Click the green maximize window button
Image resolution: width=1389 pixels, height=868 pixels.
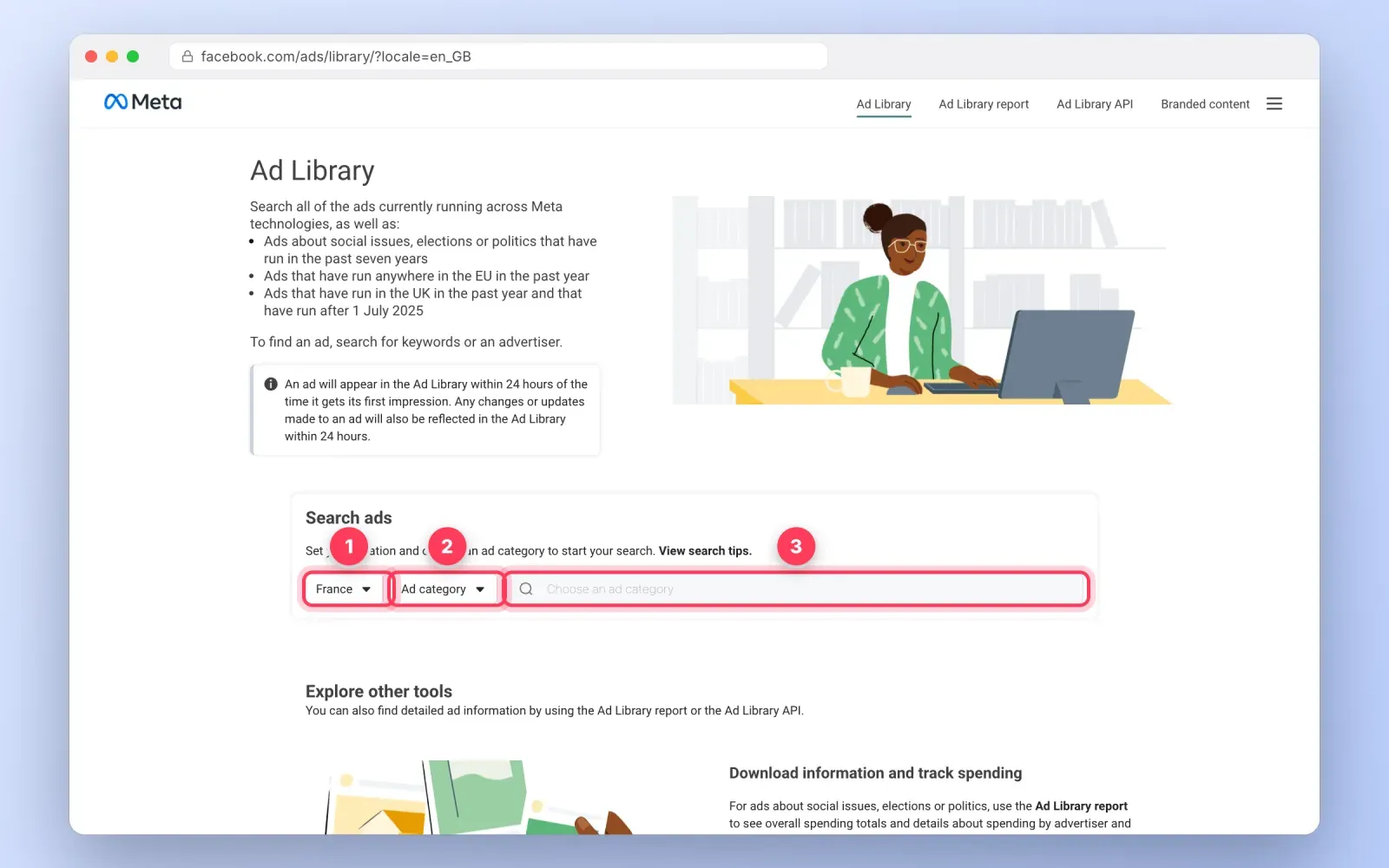pyautogui.click(x=133, y=56)
